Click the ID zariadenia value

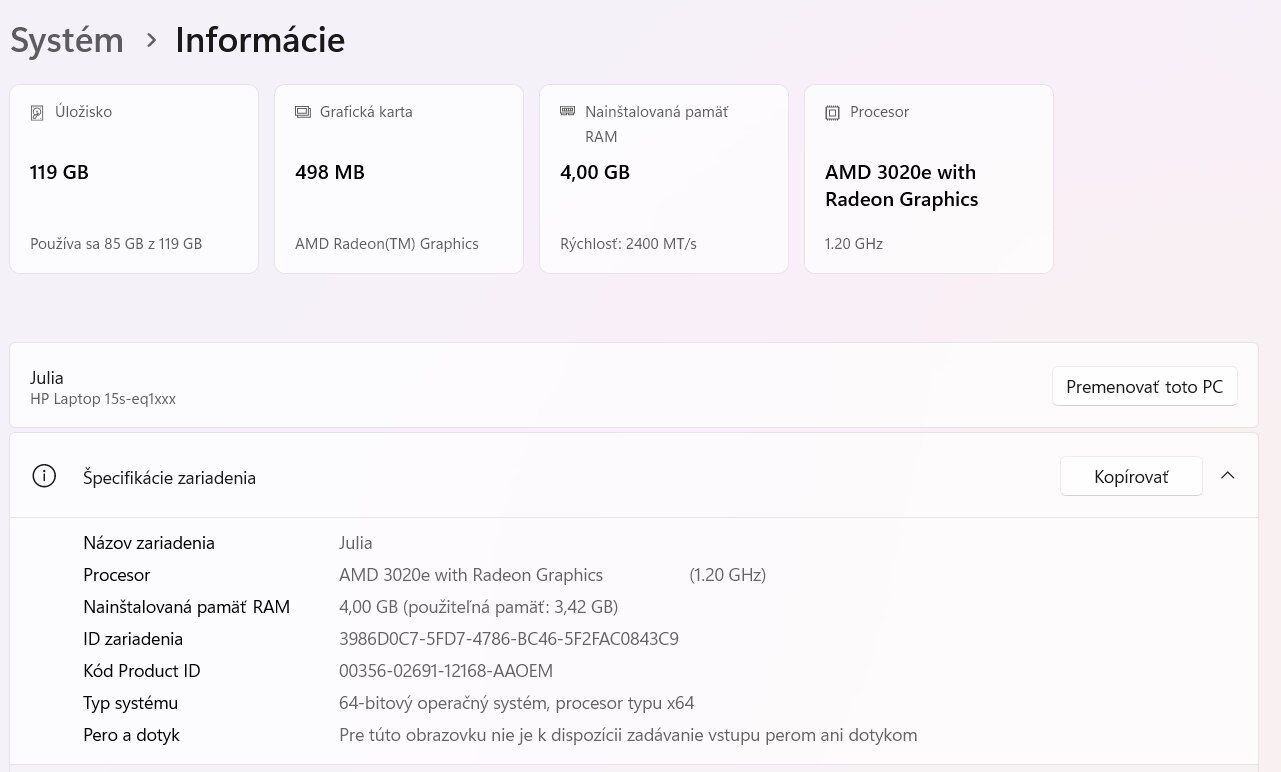(508, 639)
